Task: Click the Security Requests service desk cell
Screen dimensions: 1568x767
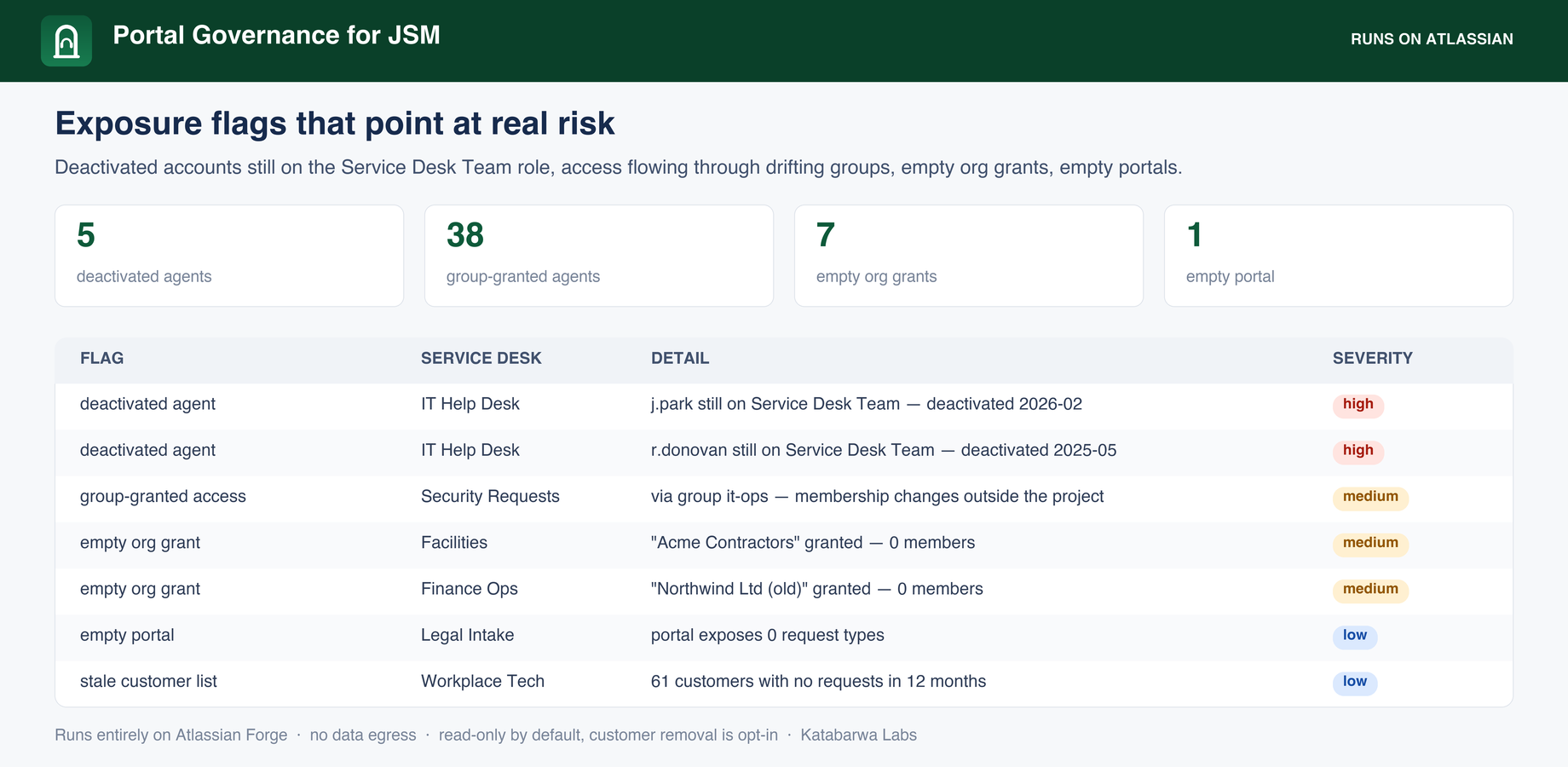Action: point(490,497)
